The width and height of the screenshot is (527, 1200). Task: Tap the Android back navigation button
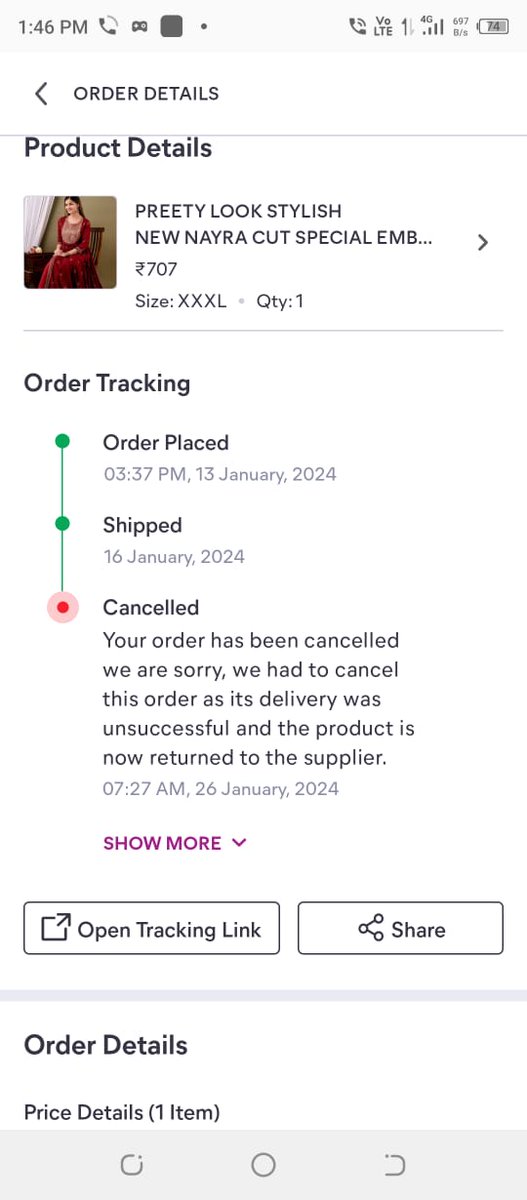[x=395, y=1165]
